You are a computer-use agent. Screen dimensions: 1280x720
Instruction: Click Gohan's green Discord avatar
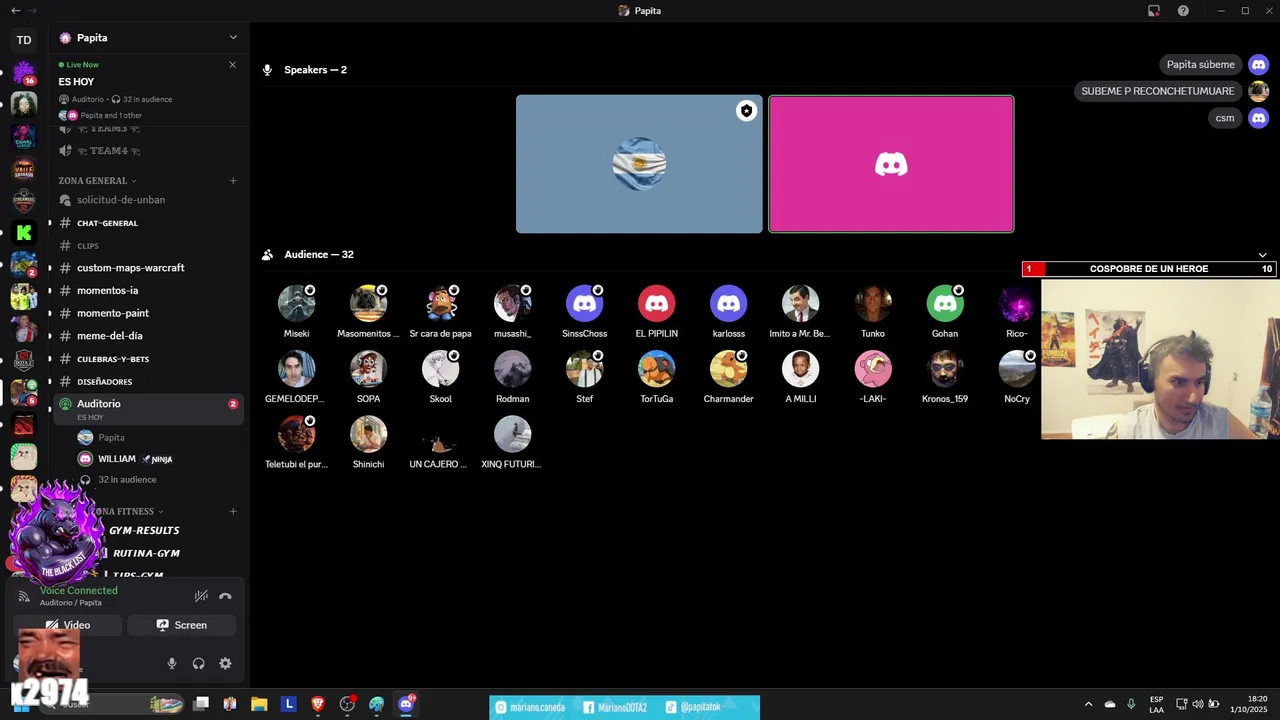coord(944,303)
